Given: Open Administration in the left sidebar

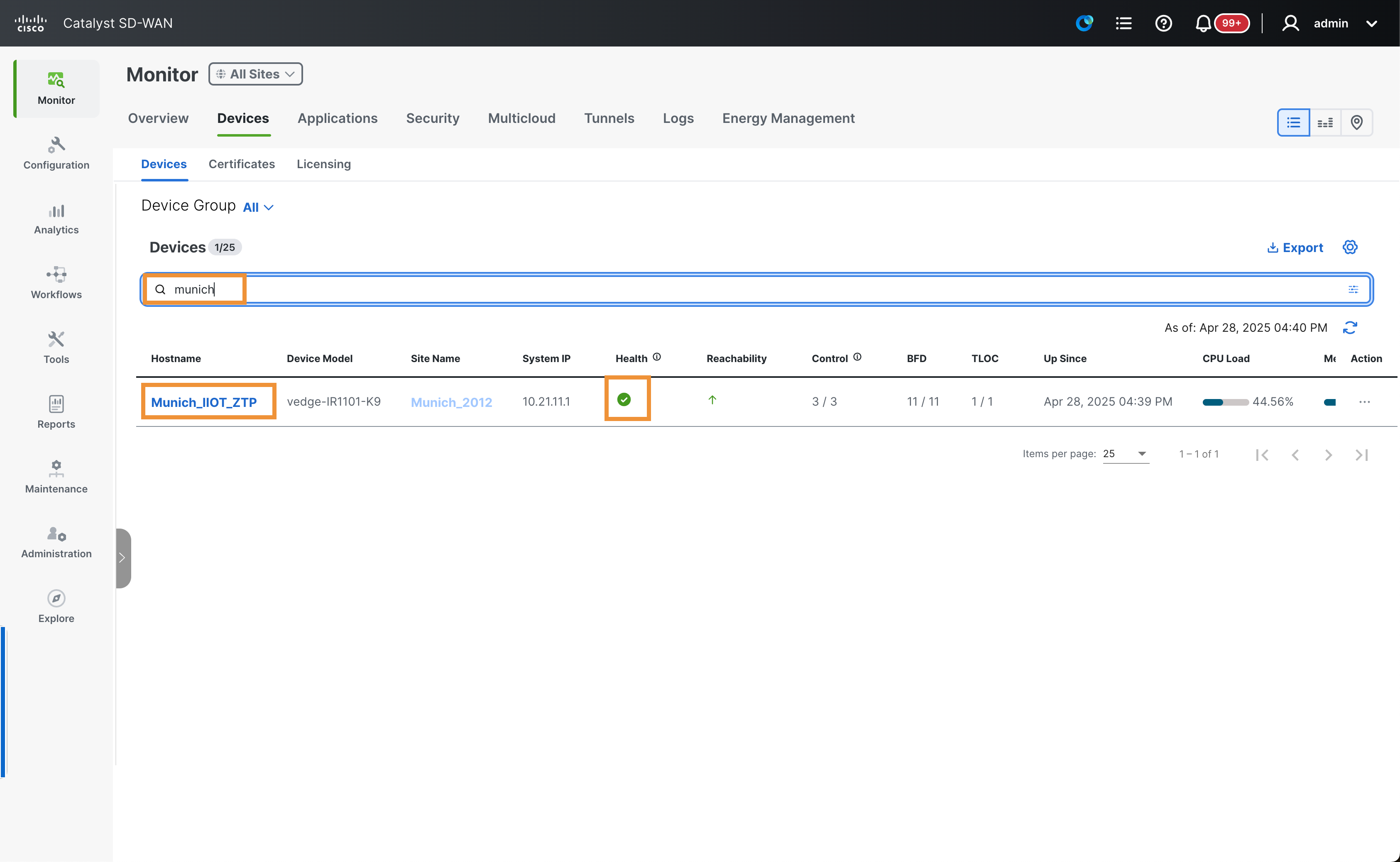Looking at the screenshot, I should click(x=56, y=542).
